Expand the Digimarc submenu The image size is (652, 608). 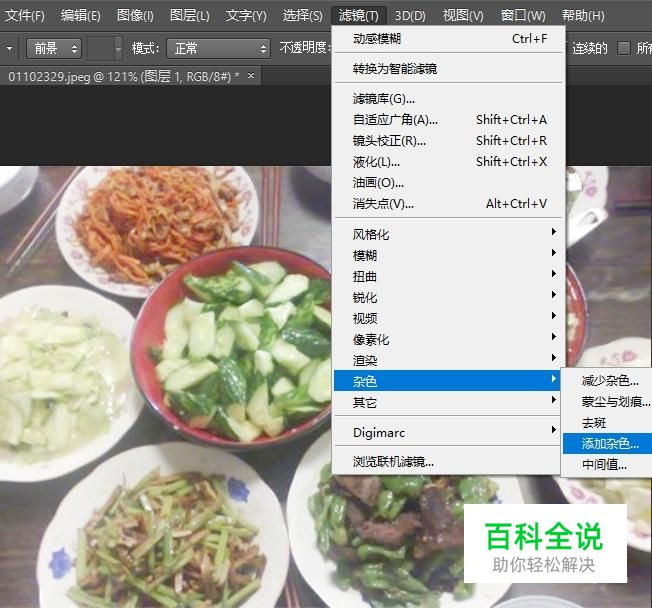point(448,433)
